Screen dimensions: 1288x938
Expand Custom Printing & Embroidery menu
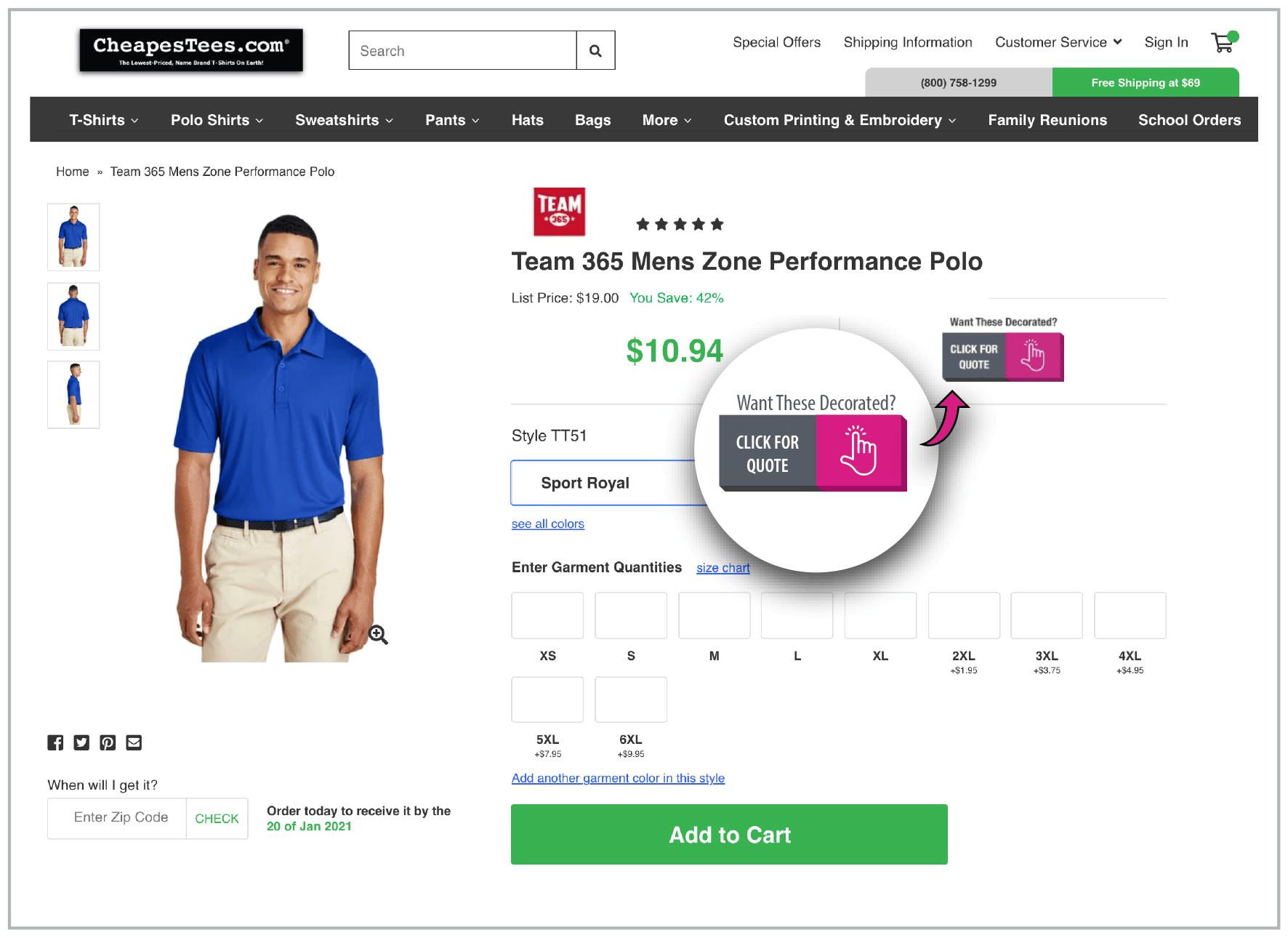pos(840,120)
